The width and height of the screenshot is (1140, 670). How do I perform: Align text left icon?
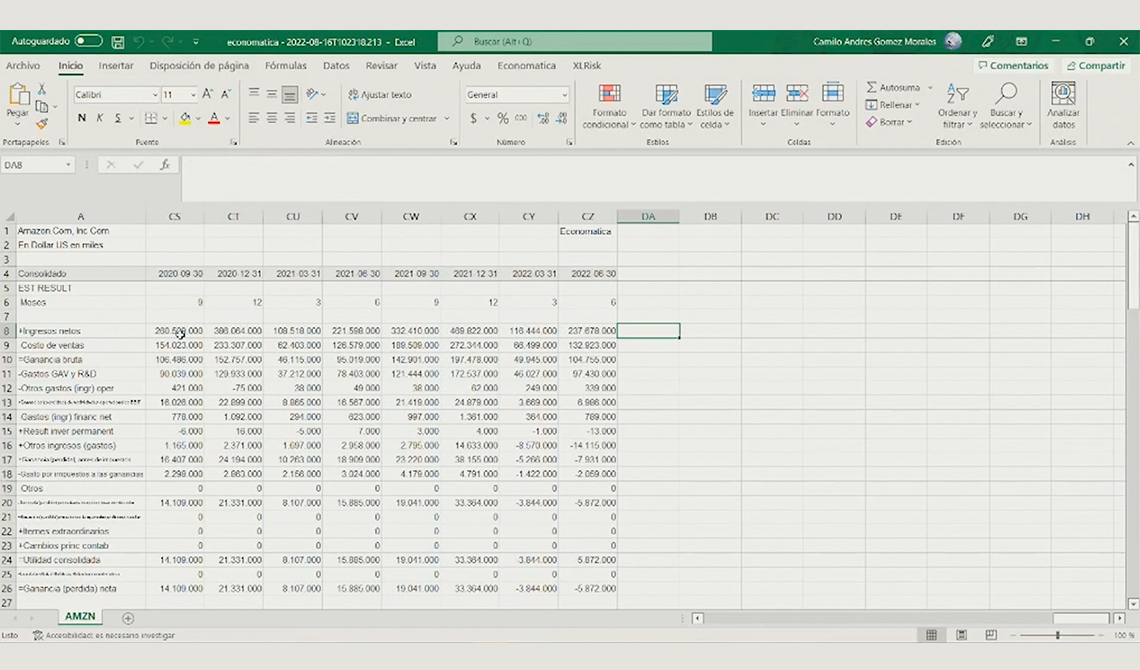click(254, 118)
